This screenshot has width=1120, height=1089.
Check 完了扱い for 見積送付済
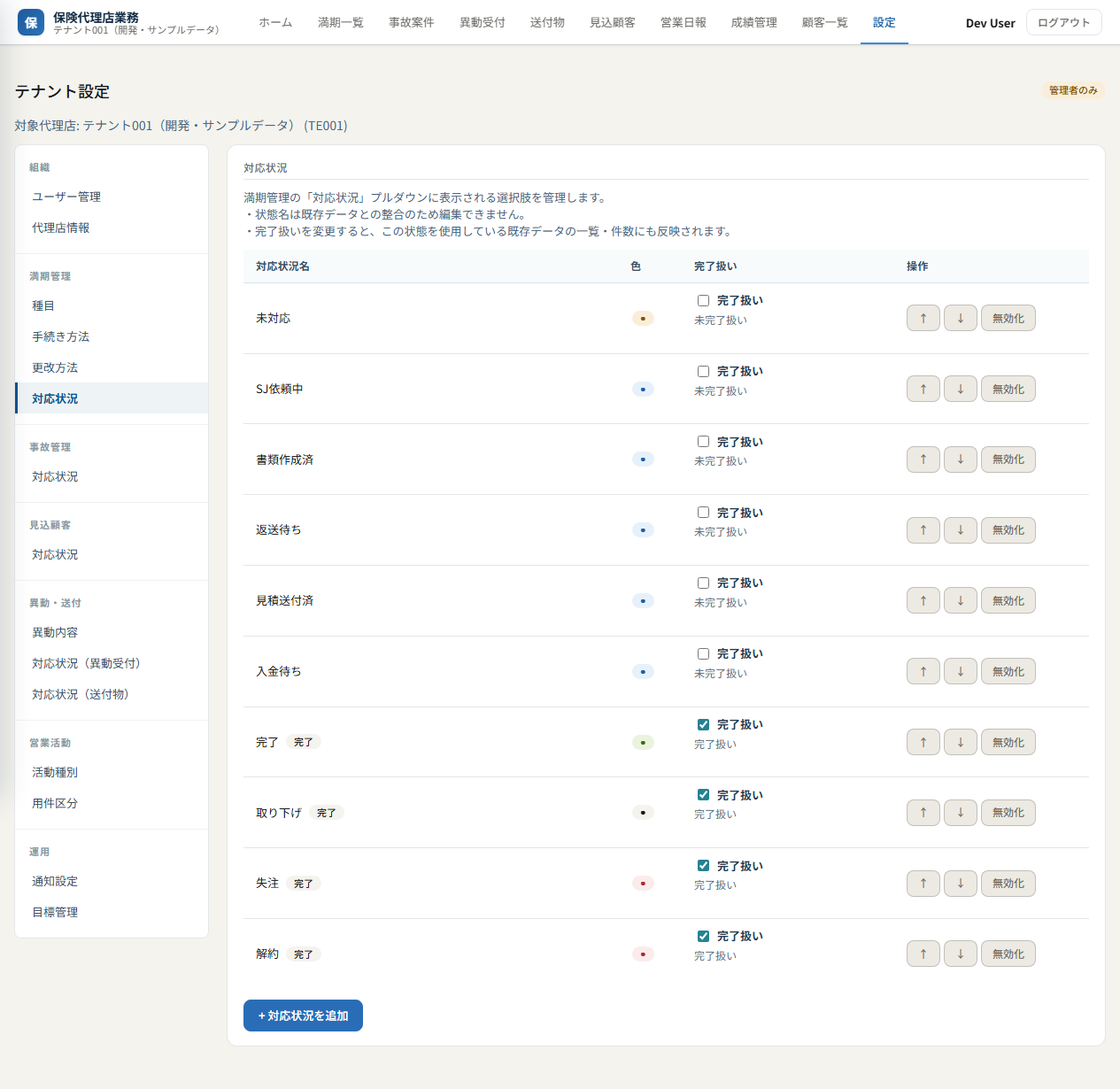(x=703, y=583)
